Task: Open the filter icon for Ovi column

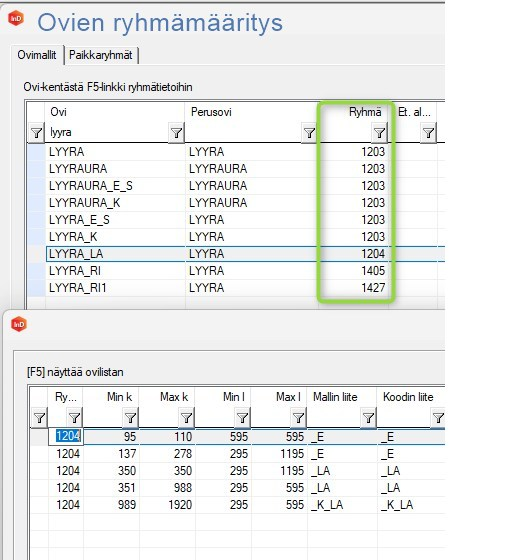Action: [176, 133]
